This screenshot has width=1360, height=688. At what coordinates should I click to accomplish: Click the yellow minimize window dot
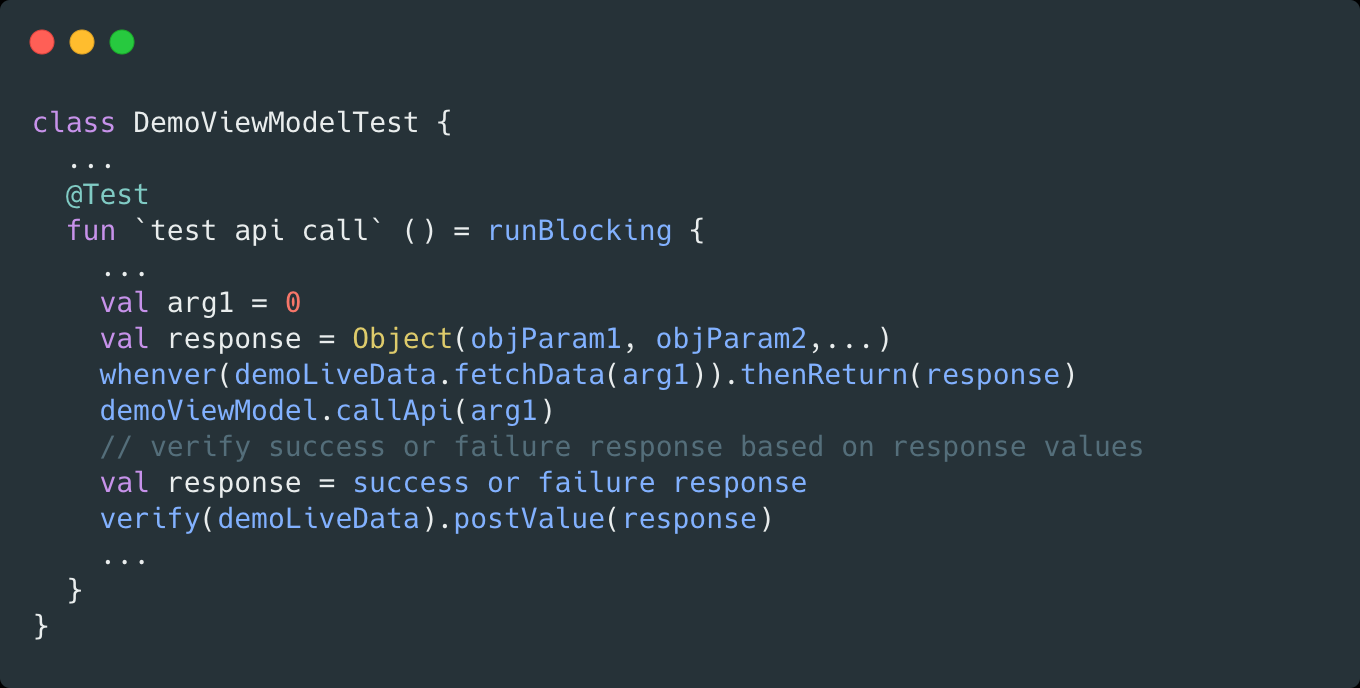(x=82, y=42)
